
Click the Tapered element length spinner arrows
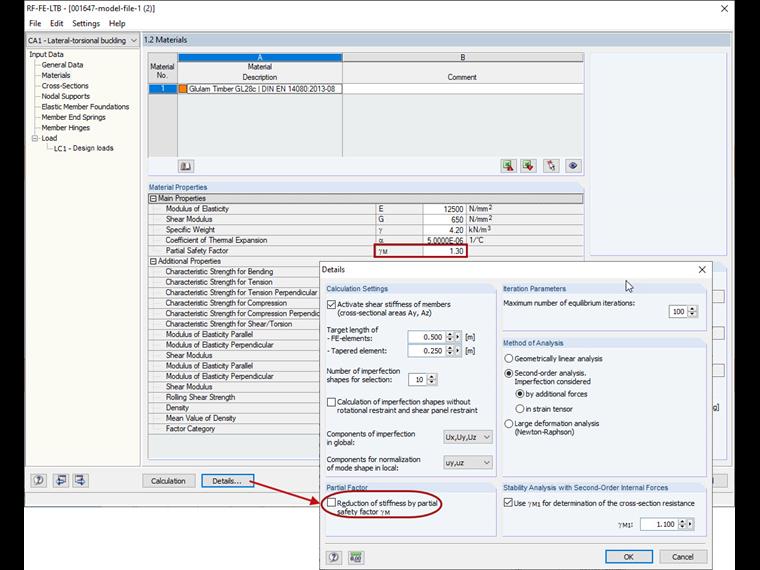(450, 350)
